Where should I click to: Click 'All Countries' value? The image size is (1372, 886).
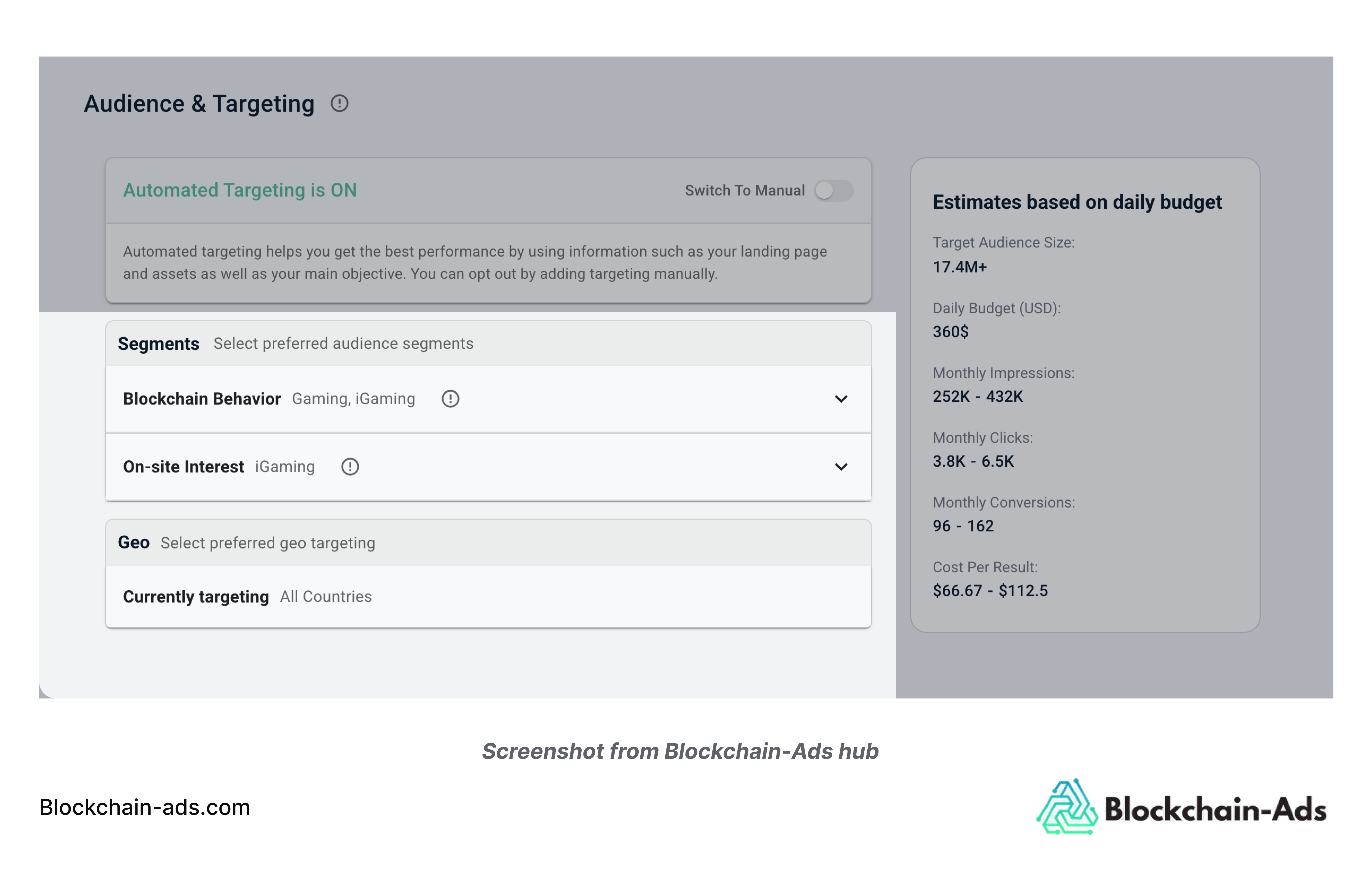tap(326, 597)
